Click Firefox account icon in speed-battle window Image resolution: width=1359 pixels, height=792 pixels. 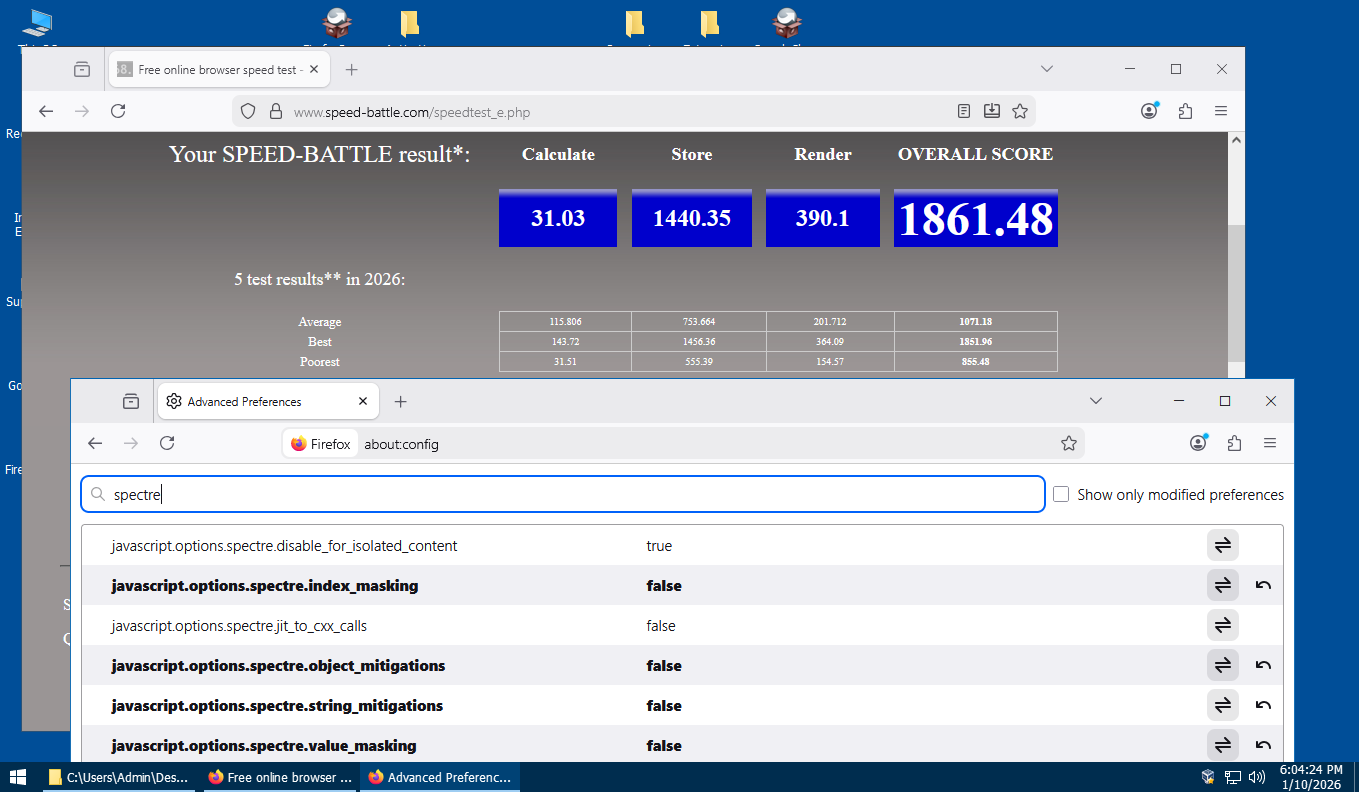tap(1149, 111)
